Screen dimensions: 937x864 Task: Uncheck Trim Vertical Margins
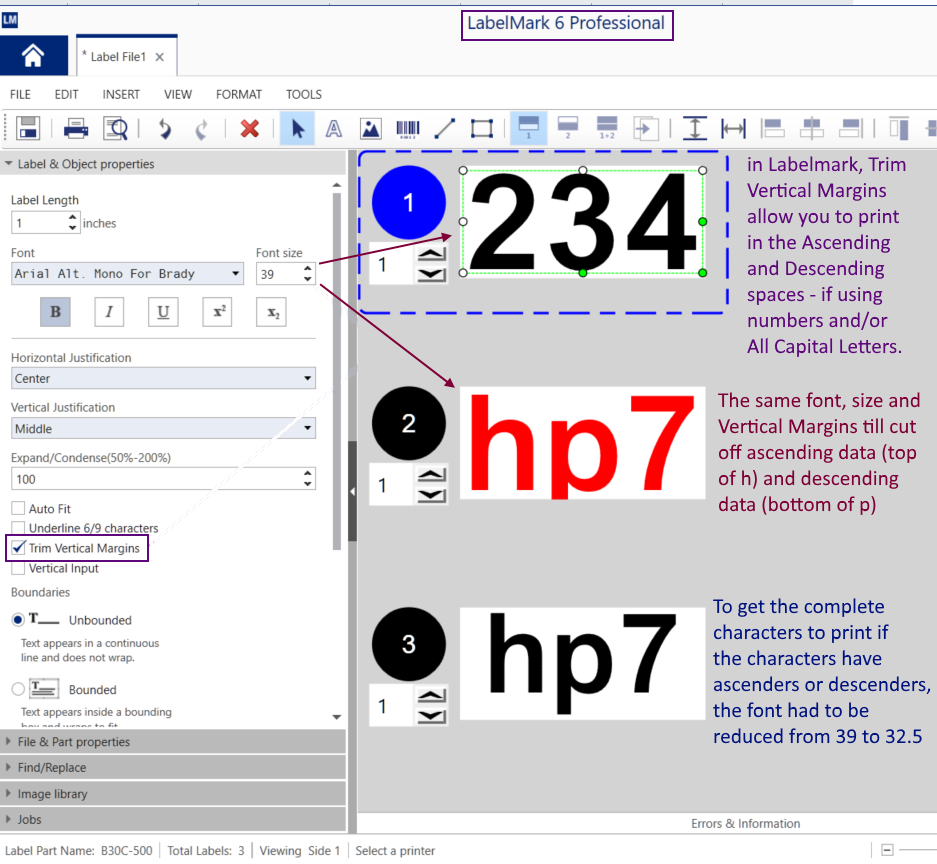[x=19, y=548]
